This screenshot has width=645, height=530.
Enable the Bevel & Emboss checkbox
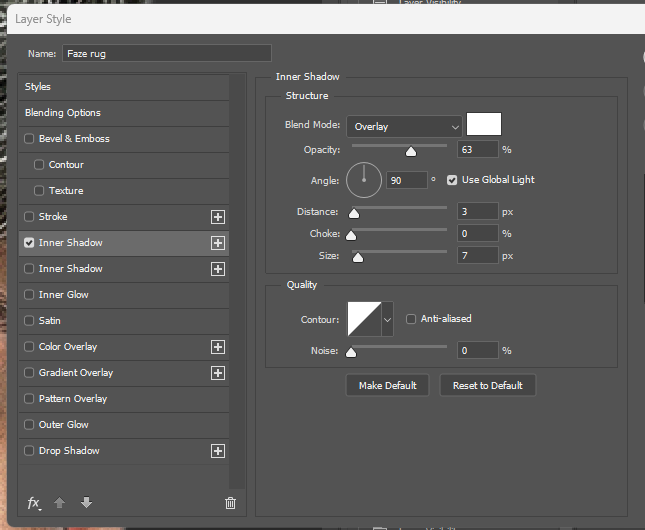point(29,139)
